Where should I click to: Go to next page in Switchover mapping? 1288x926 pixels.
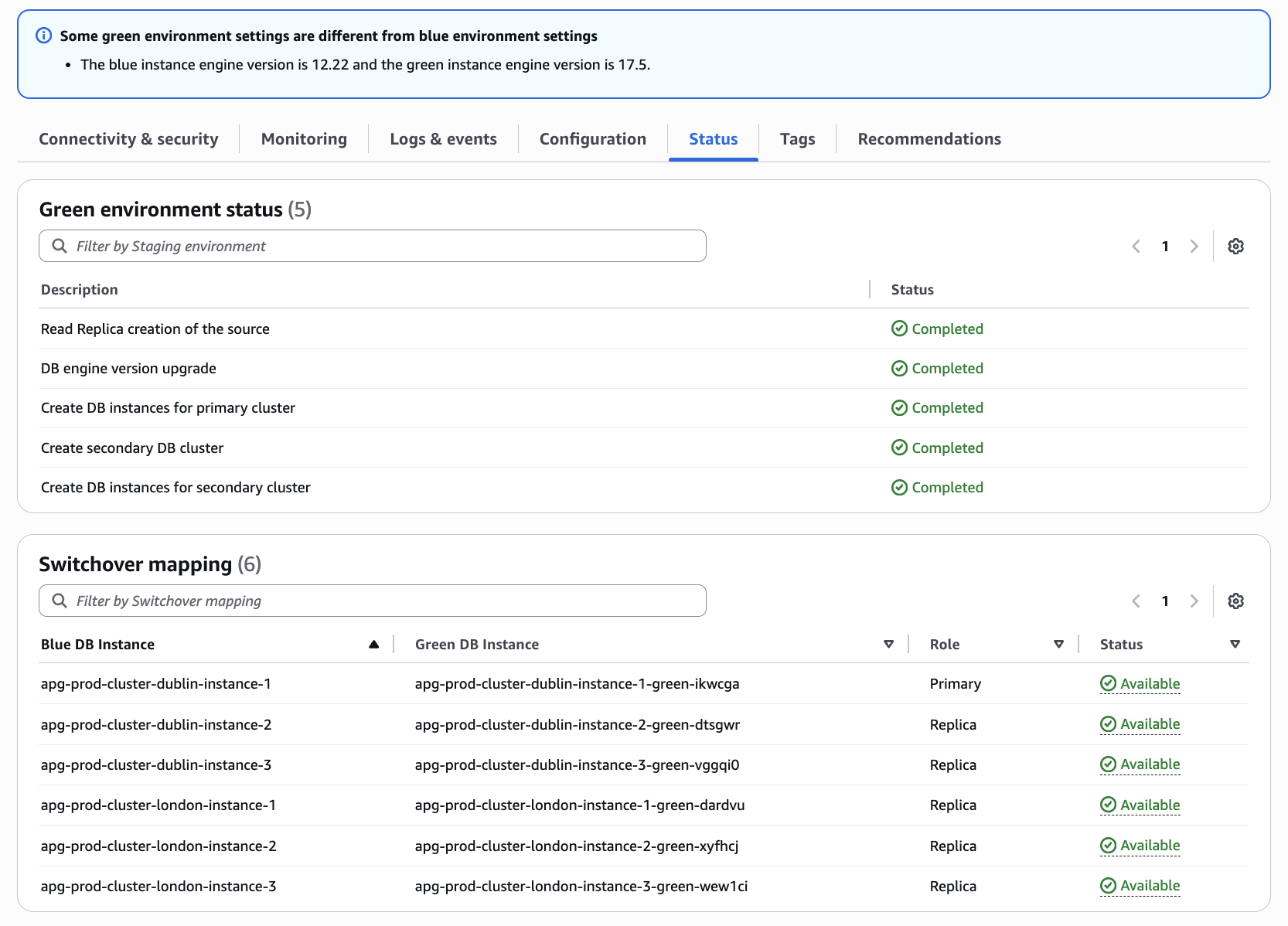tap(1194, 601)
